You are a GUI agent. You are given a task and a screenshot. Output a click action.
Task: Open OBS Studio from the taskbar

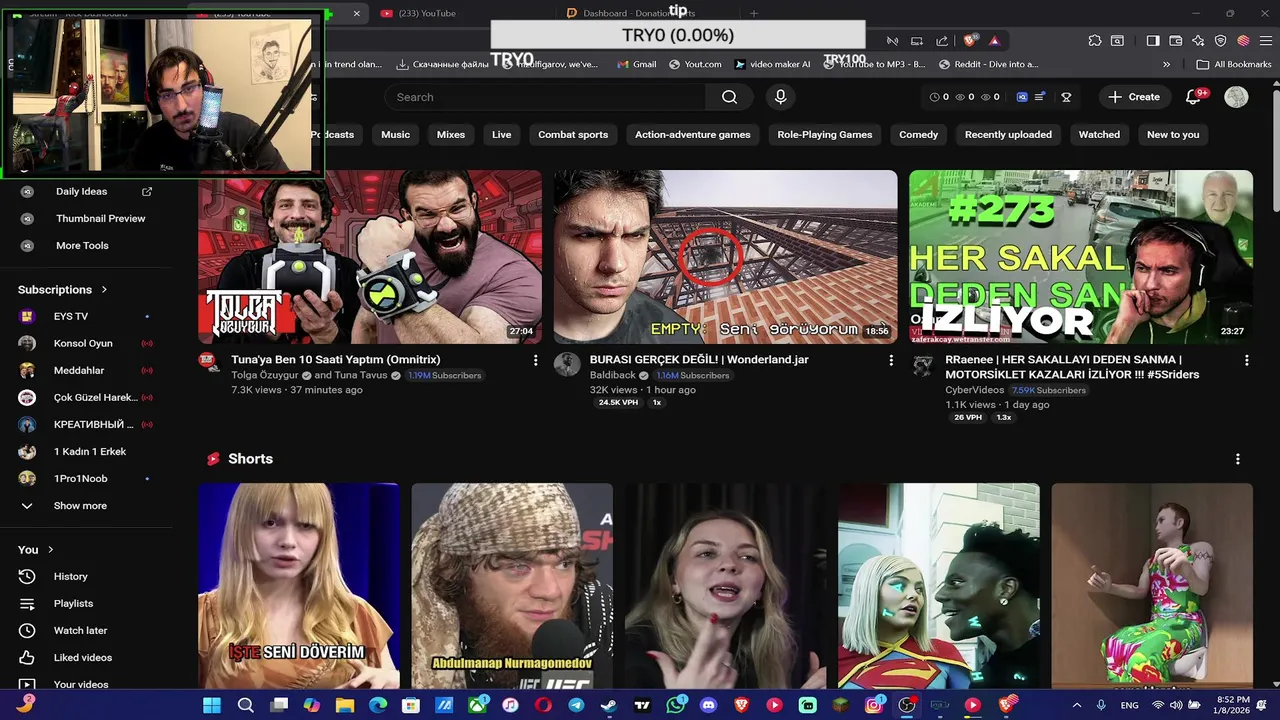click(x=907, y=705)
